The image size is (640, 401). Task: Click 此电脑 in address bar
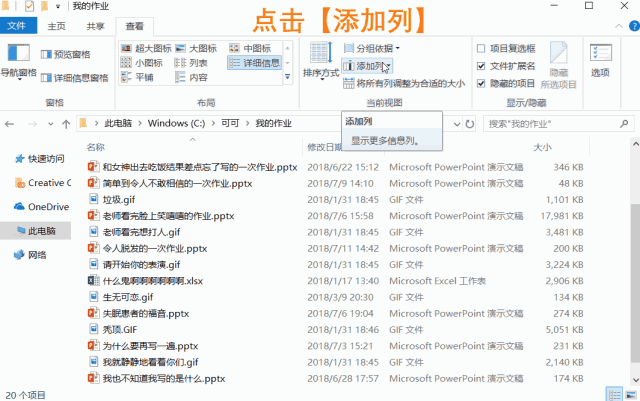click(x=118, y=123)
